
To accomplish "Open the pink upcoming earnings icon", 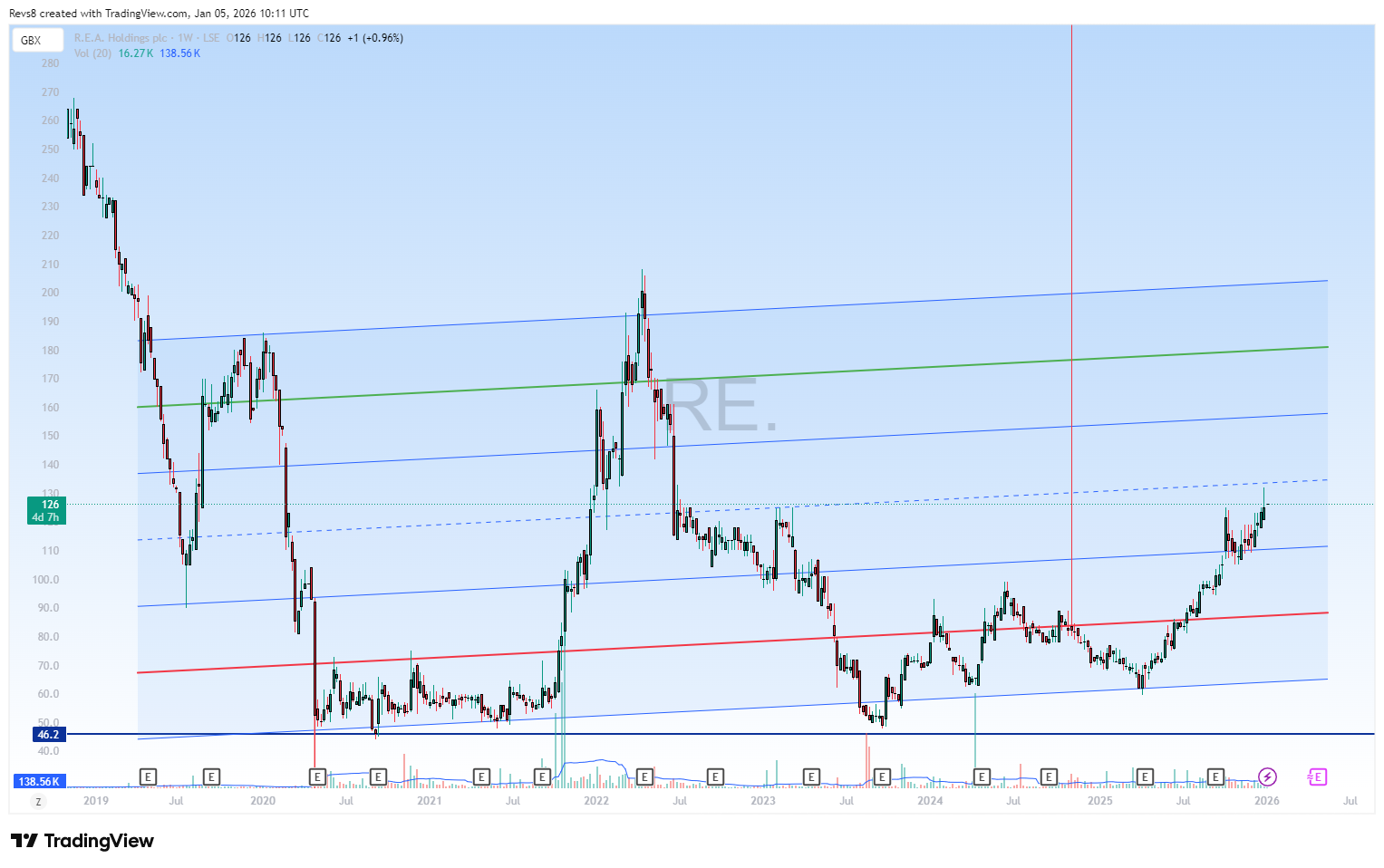I will click(1317, 776).
